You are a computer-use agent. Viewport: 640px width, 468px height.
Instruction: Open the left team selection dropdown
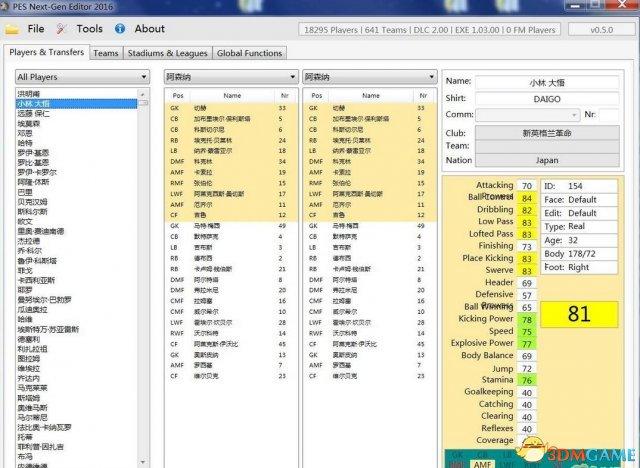(231, 77)
